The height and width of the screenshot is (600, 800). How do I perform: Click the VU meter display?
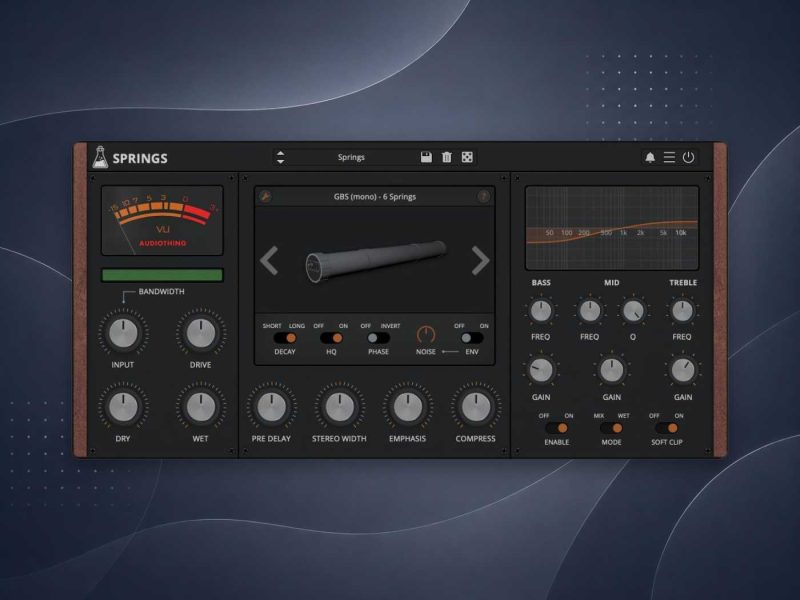tap(162, 220)
